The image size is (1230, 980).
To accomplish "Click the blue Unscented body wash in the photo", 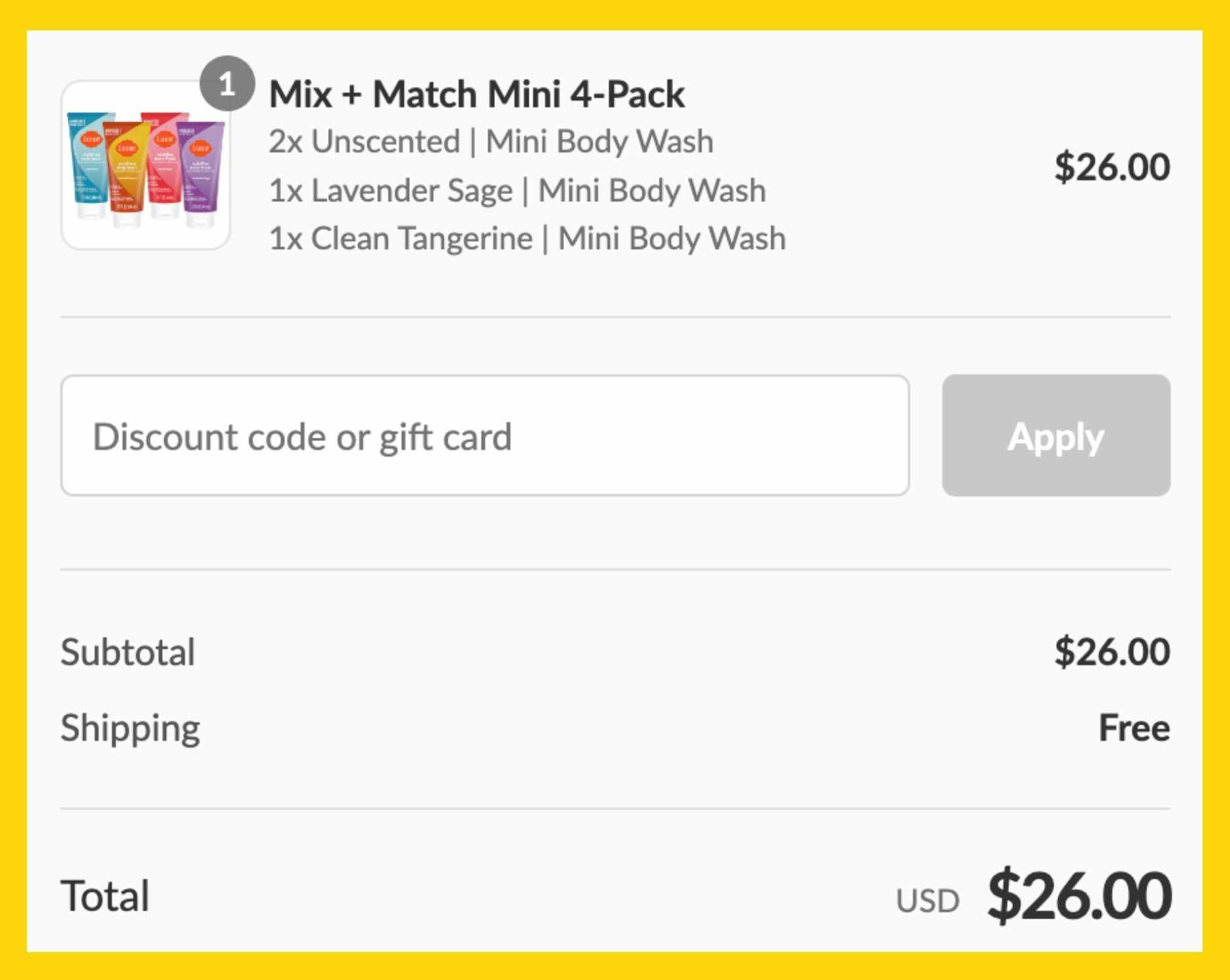I will click(x=86, y=159).
